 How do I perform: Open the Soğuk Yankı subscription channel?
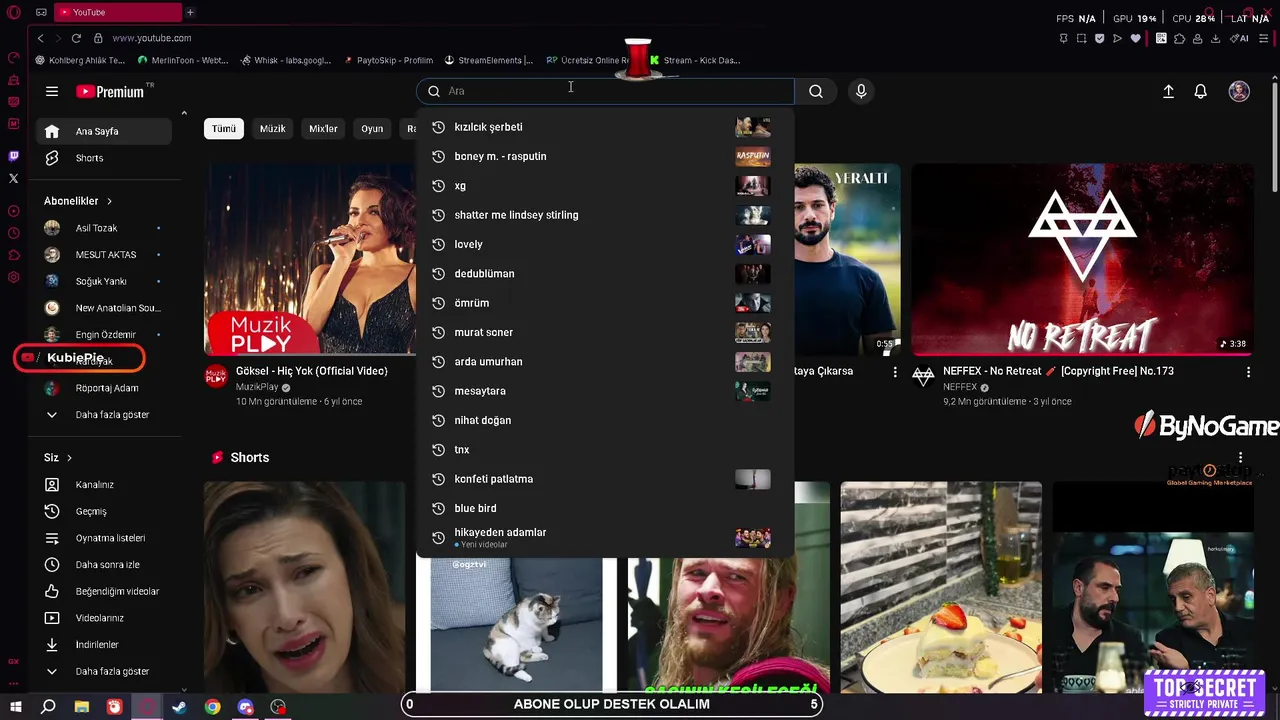104,281
